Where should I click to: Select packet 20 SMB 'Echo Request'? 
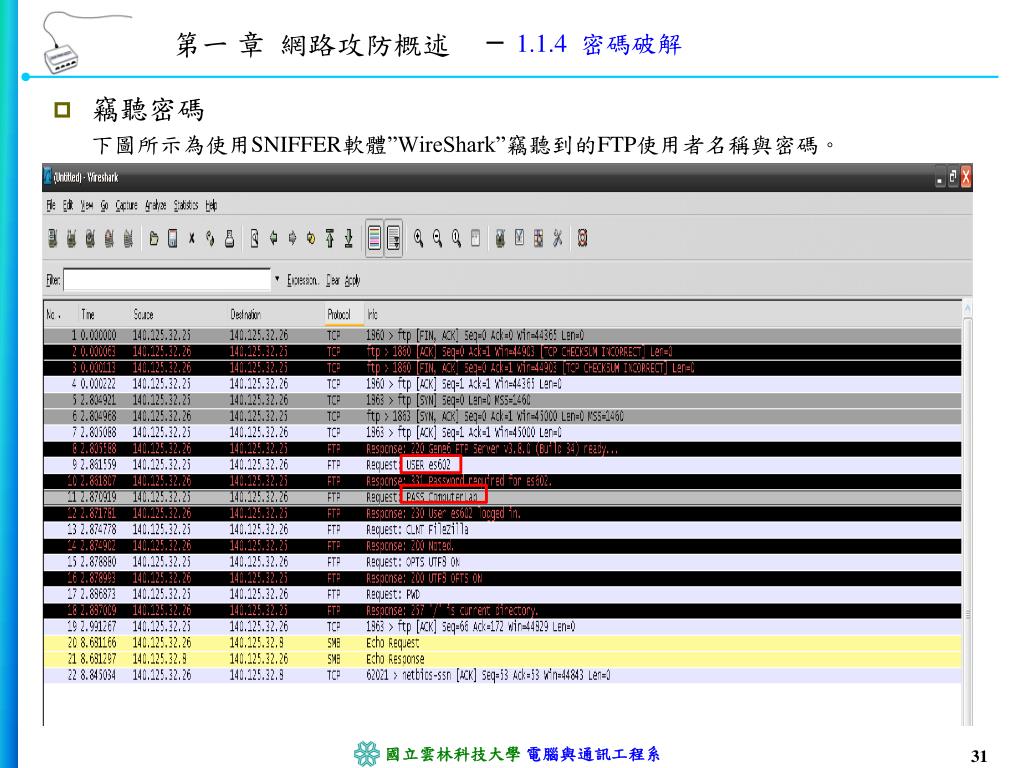point(503,643)
